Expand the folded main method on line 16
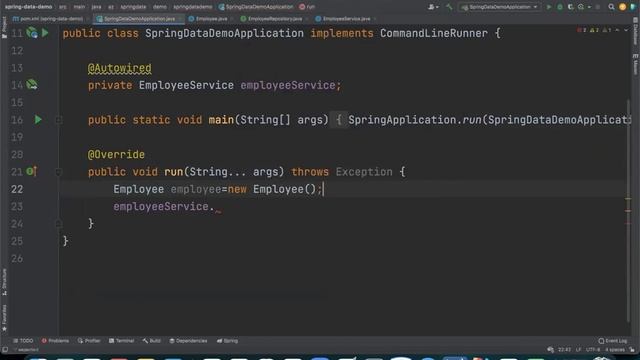The width and height of the screenshot is (640, 360). (58, 120)
